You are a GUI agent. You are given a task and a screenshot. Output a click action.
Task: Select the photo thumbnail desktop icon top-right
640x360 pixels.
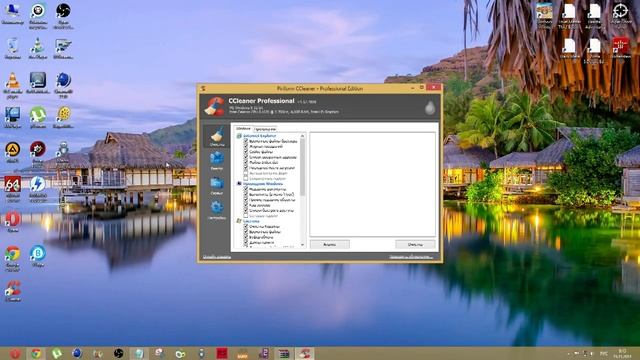[x=544, y=15]
